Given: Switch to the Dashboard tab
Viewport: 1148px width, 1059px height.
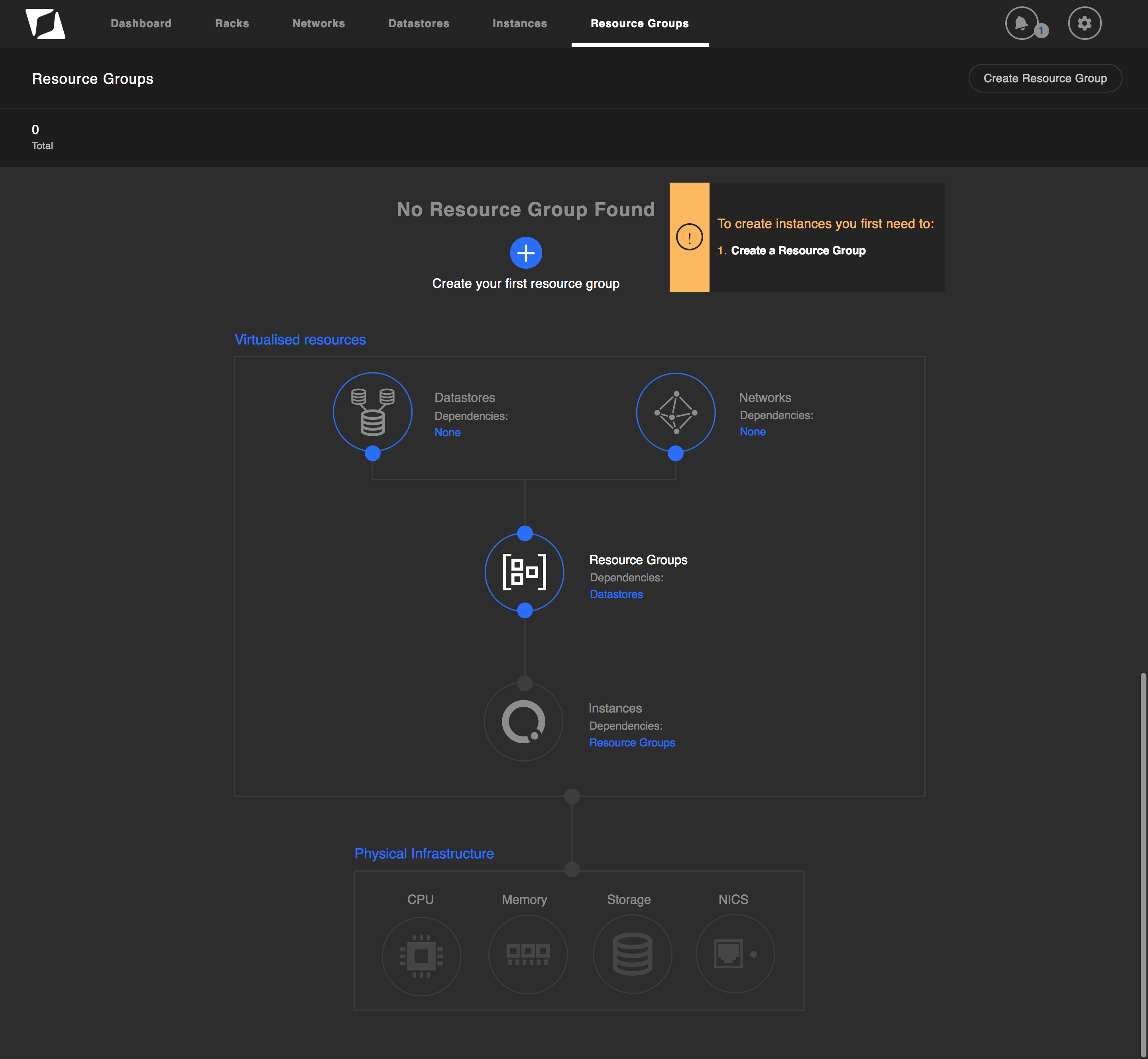Looking at the screenshot, I should [x=141, y=24].
